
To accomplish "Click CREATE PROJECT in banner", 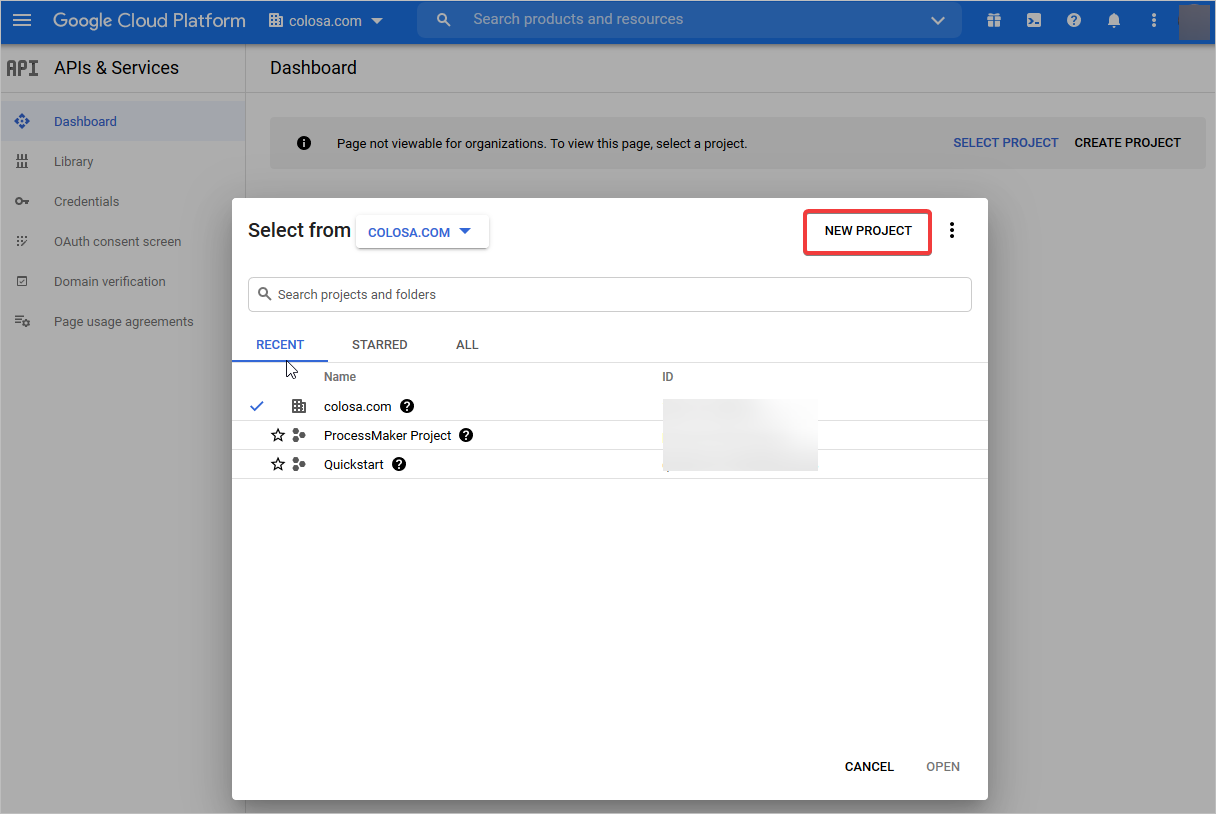I will point(1127,143).
